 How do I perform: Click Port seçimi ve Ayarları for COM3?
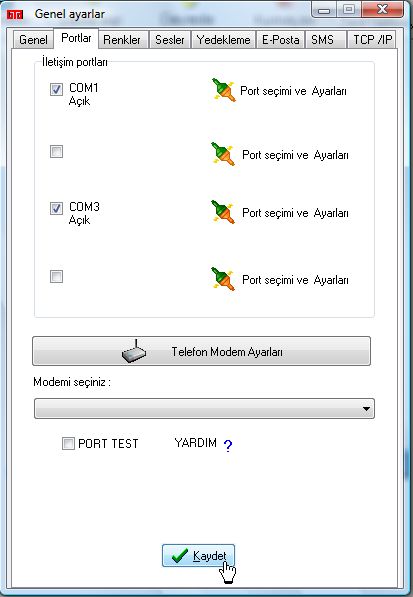click(295, 213)
